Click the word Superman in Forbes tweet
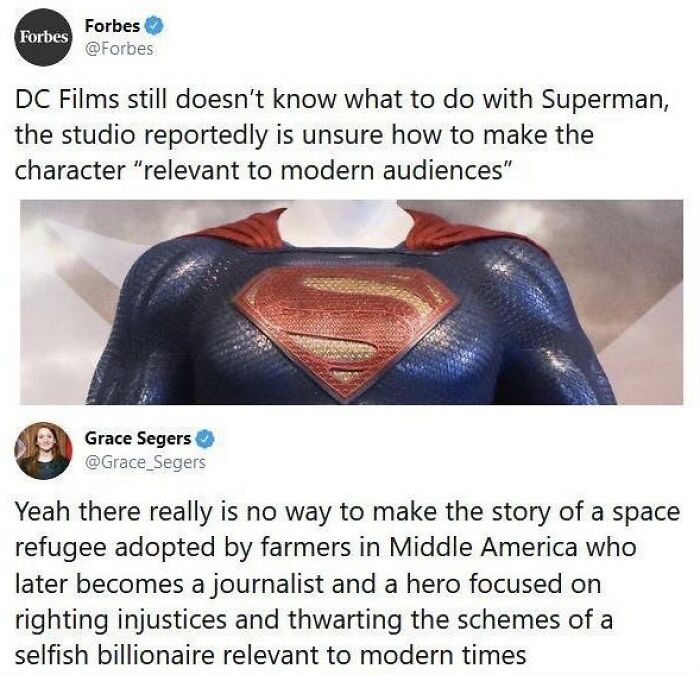The image size is (700, 675). pos(601,99)
